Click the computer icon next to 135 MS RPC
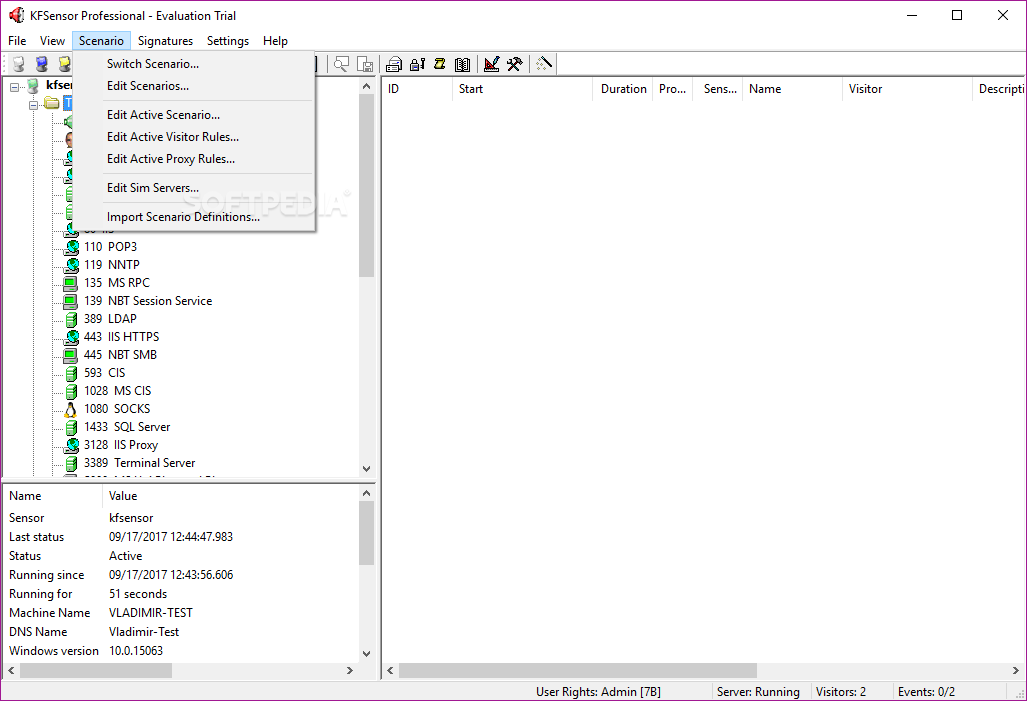 pyautogui.click(x=70, y=283)
